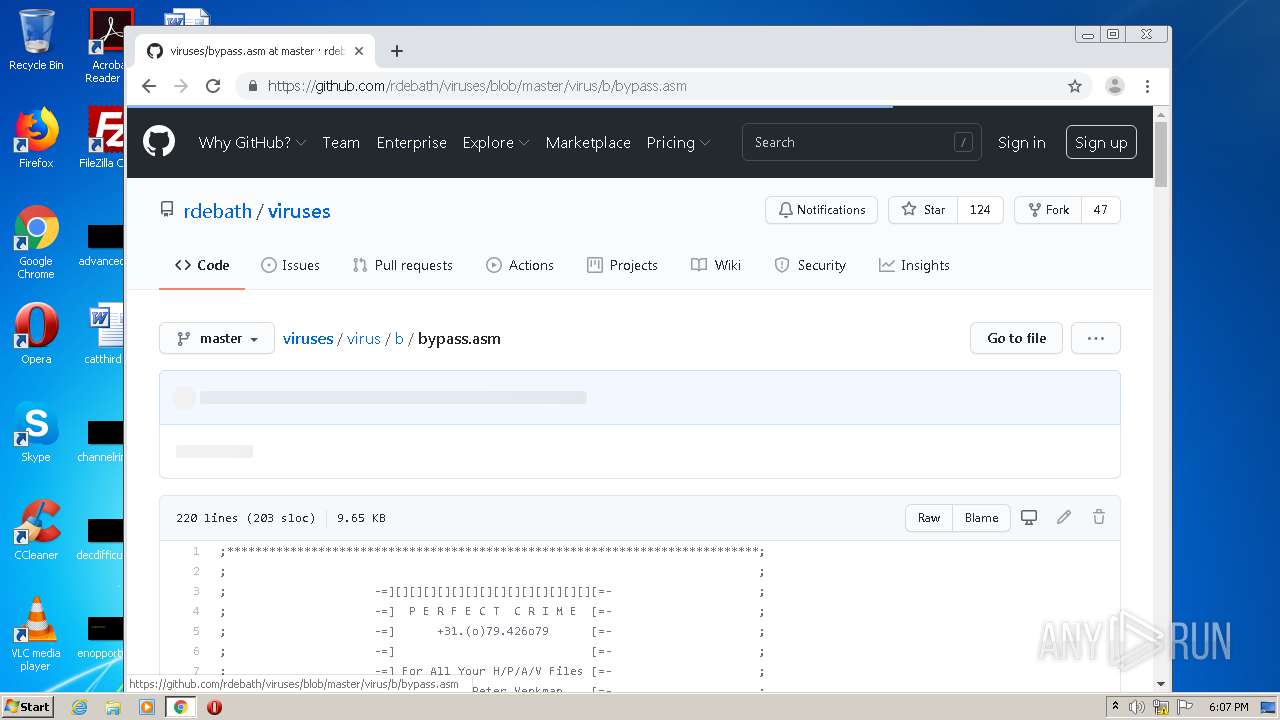Click the Start button

(28, 707)
